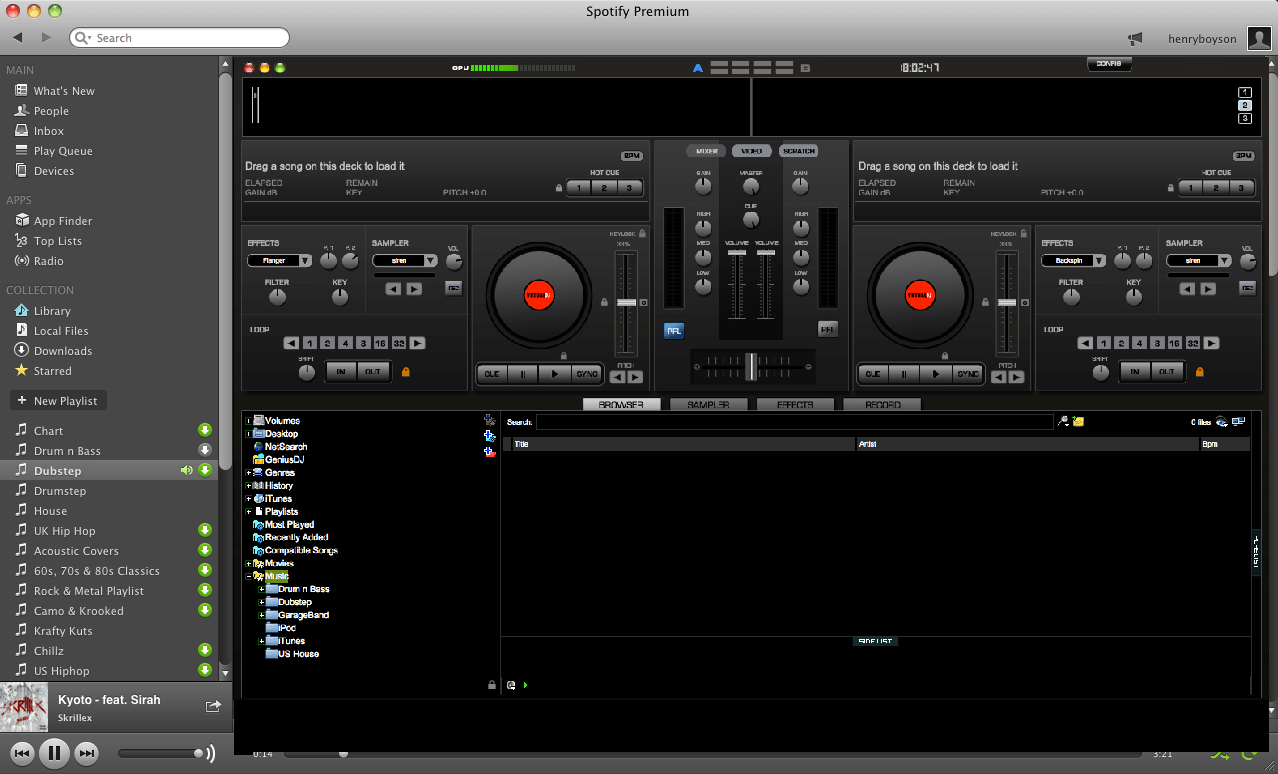Expand the Genres tree node
Image resolution: width=1278 pixels, height=774 pixels.
(x=248, y=472)
